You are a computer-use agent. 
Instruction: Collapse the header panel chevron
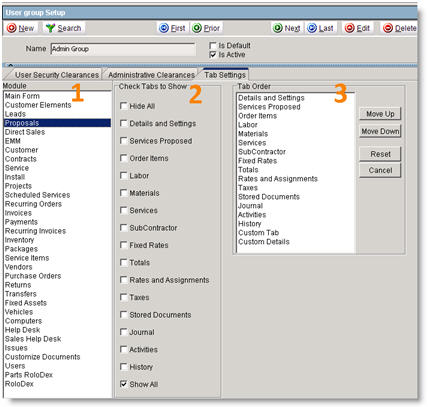tap(10, 65)
